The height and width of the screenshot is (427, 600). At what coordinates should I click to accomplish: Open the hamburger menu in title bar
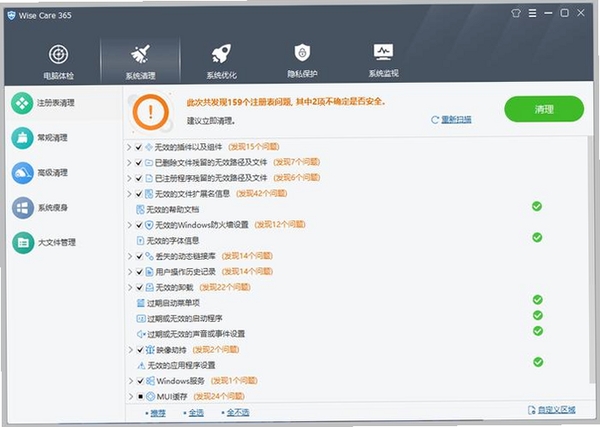coord(532,13)
